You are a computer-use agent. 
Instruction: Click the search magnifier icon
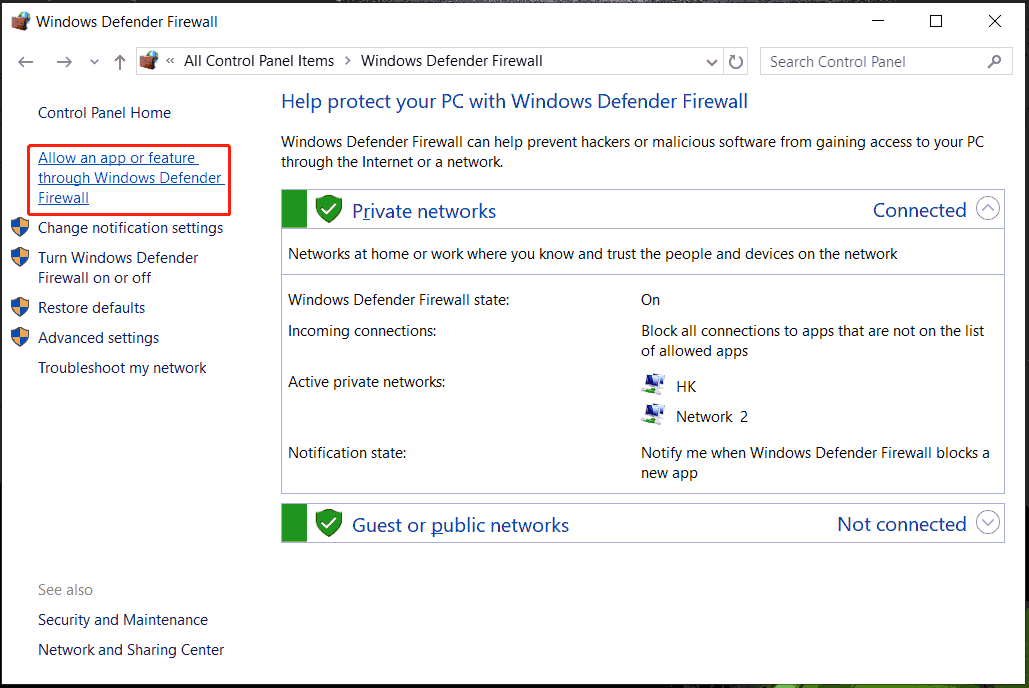pyautogui.click(x=995, y=61)
